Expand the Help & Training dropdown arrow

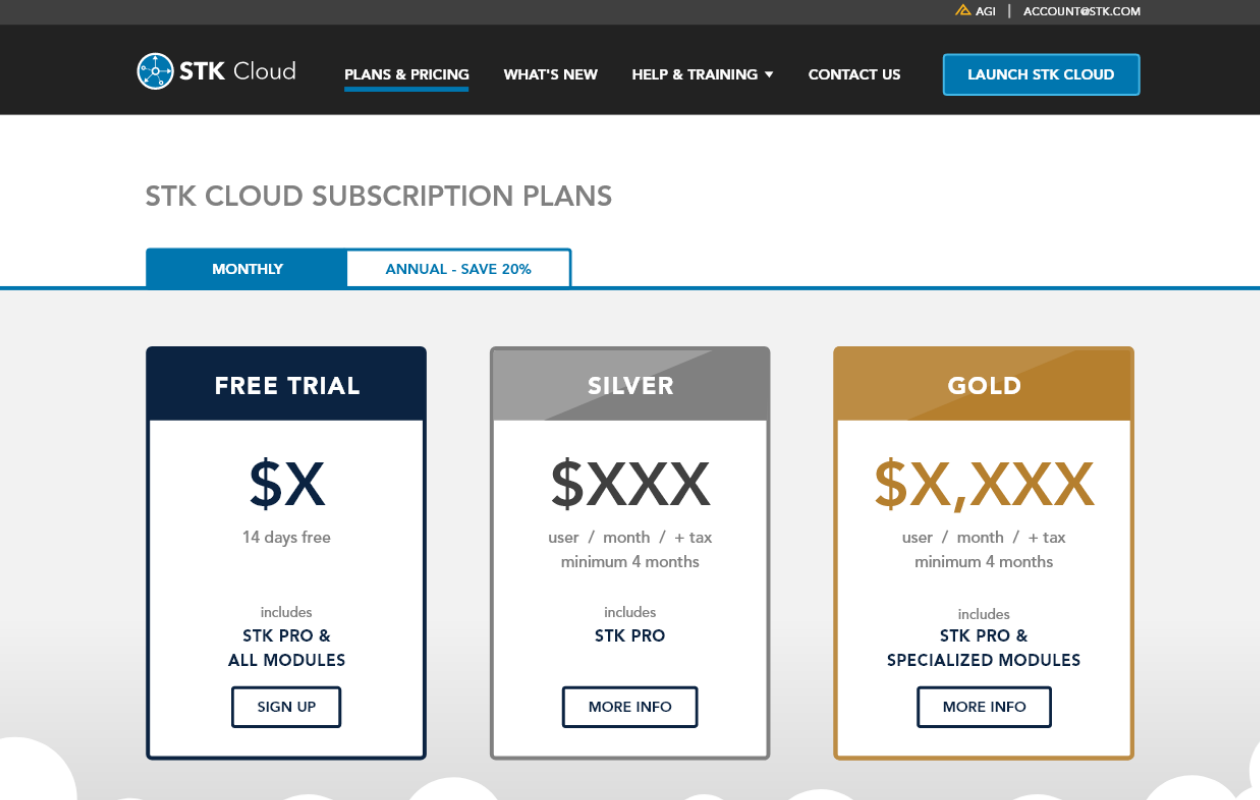click(769, 75)
